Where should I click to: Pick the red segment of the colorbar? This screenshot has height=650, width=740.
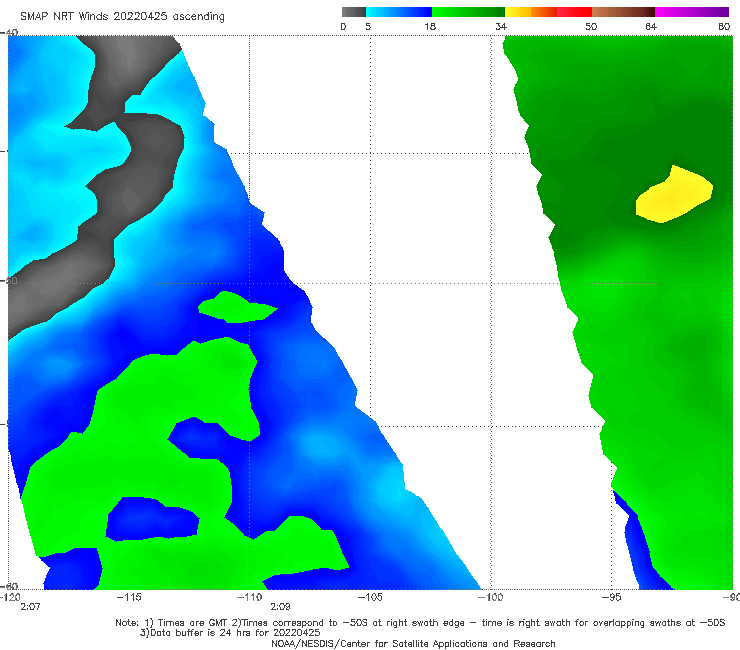574,12
